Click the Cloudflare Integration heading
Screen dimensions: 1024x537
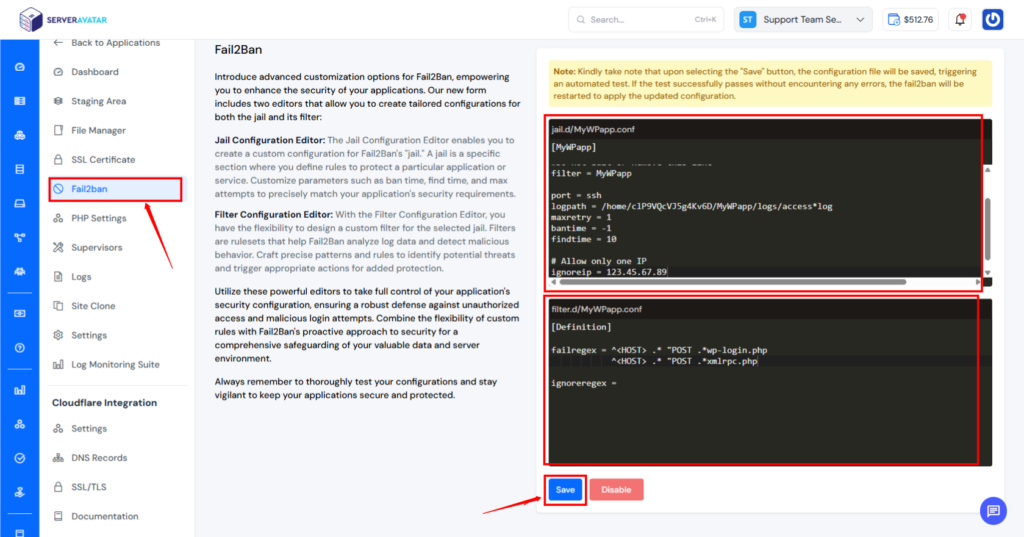click(104, 402)
